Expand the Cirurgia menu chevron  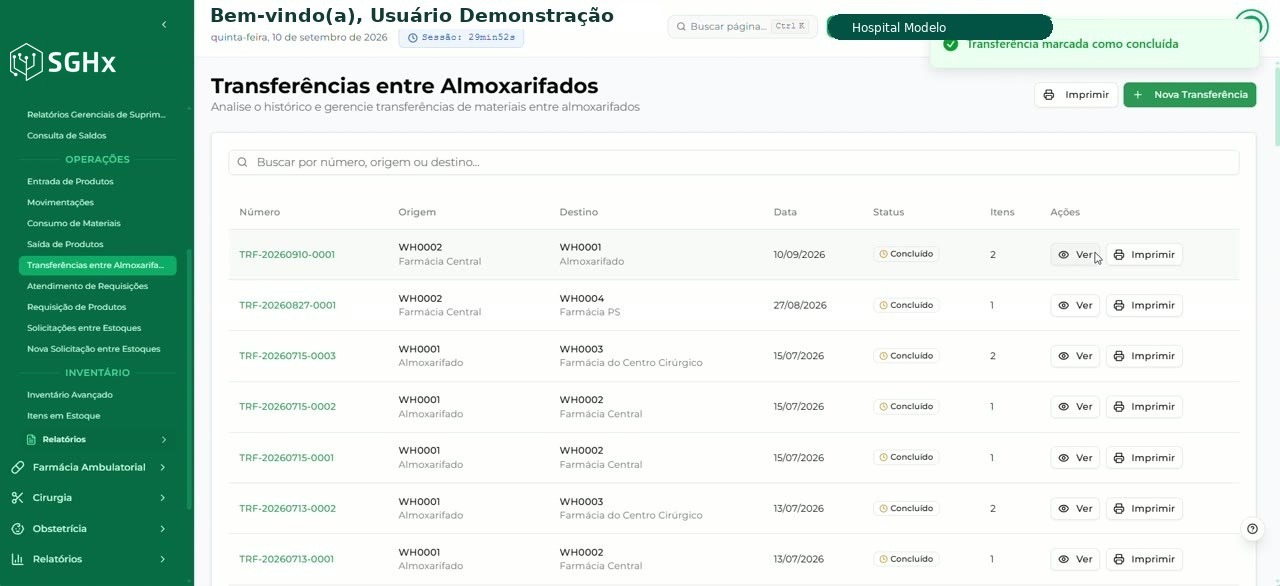[x=163, y=498]
